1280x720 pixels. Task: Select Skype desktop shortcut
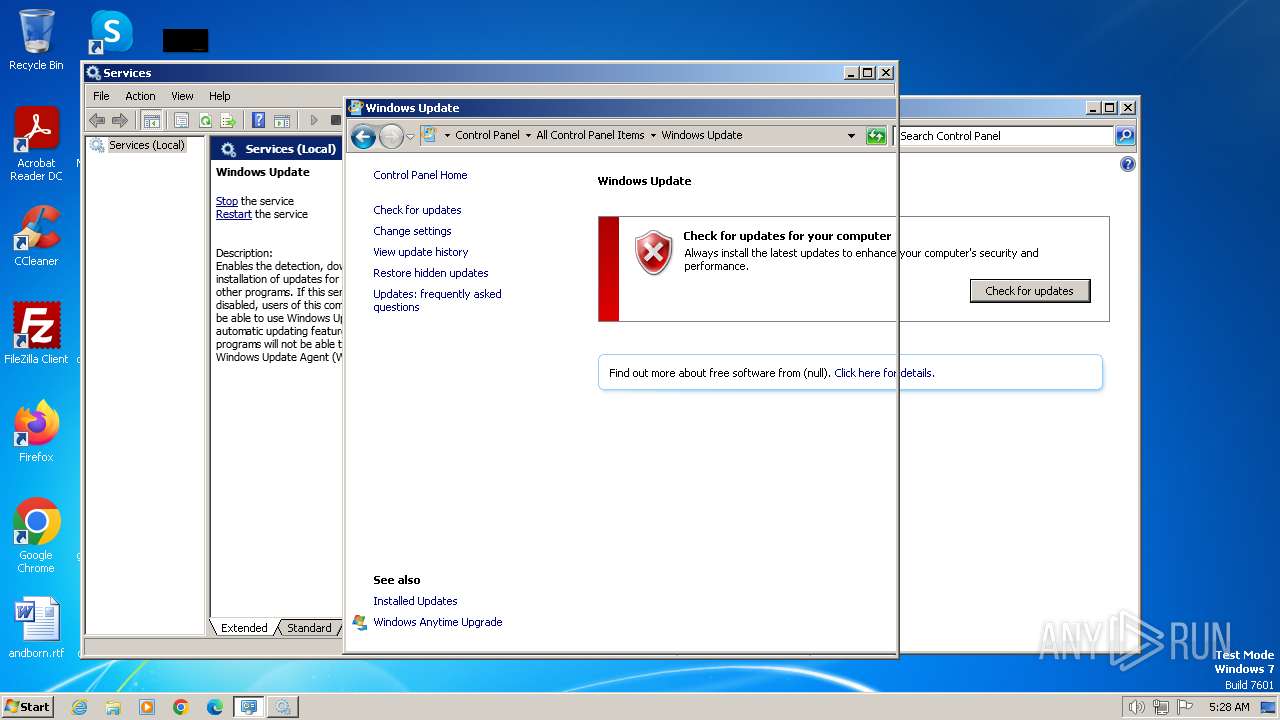[x=110, y=32]
